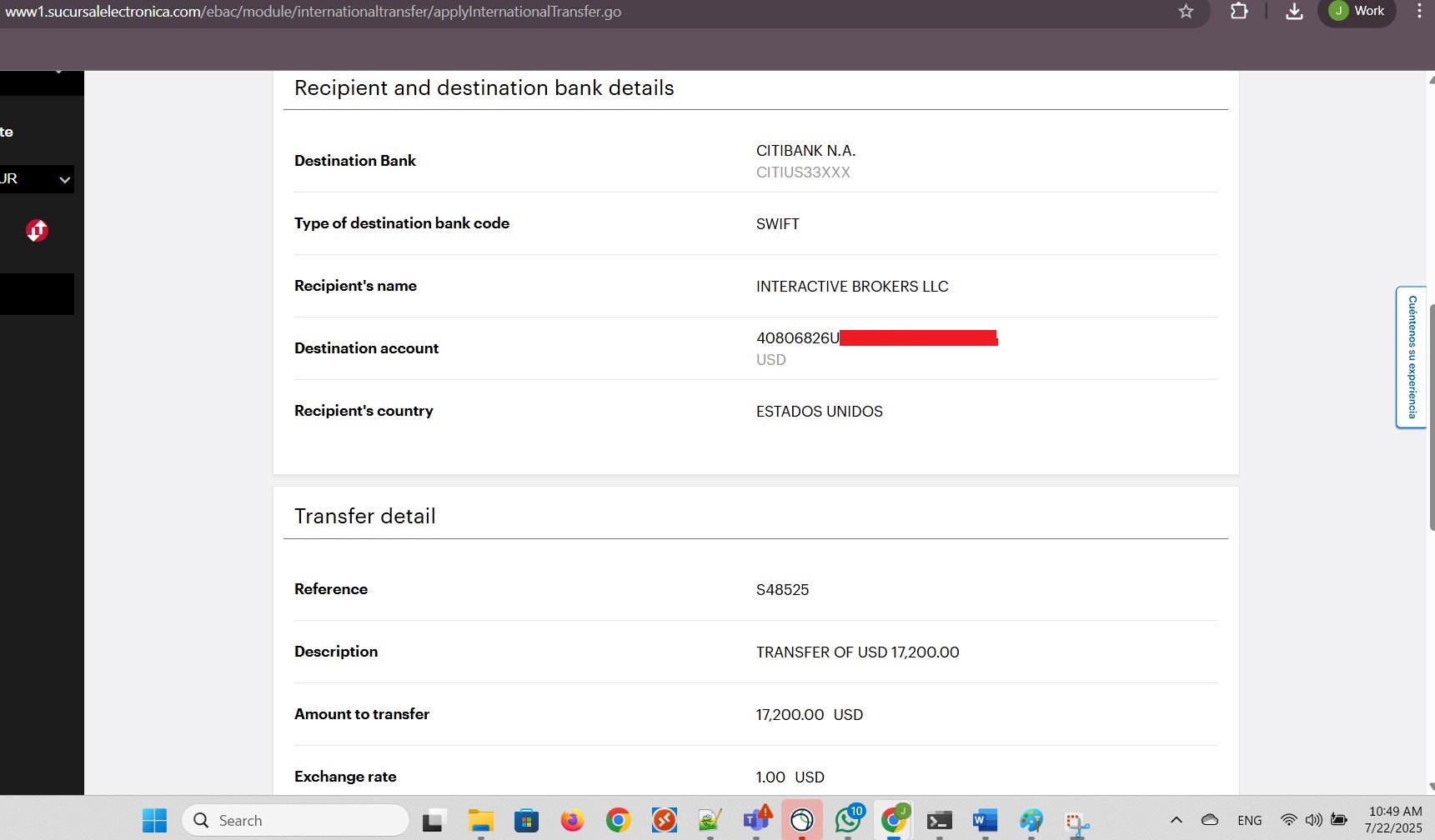The image size is (1435, 840).
Task: Select the 1.00 USD exchange rate value
Action: click(x=790, y=777)
